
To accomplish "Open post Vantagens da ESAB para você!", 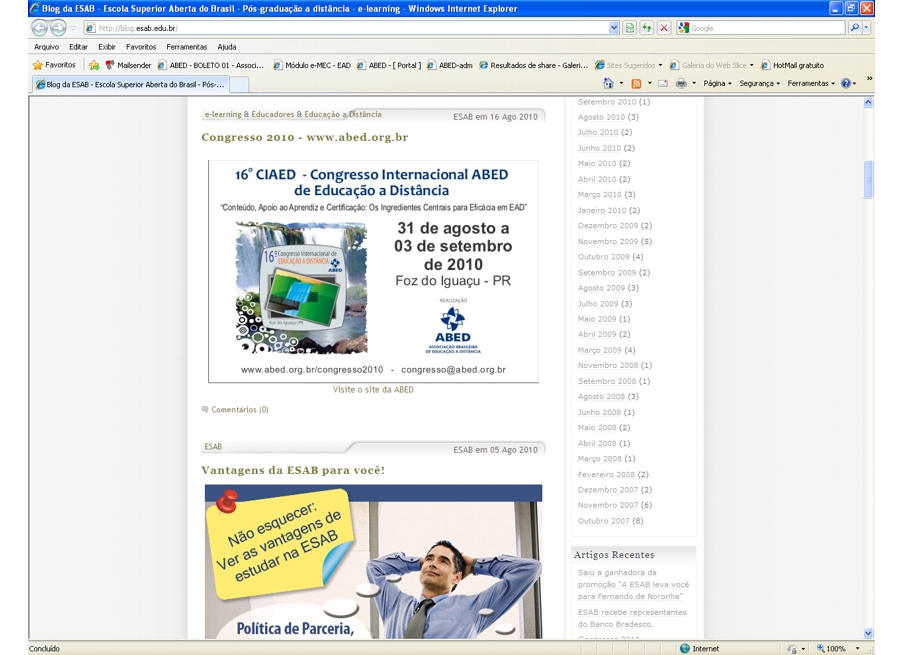I will [293, 470].
